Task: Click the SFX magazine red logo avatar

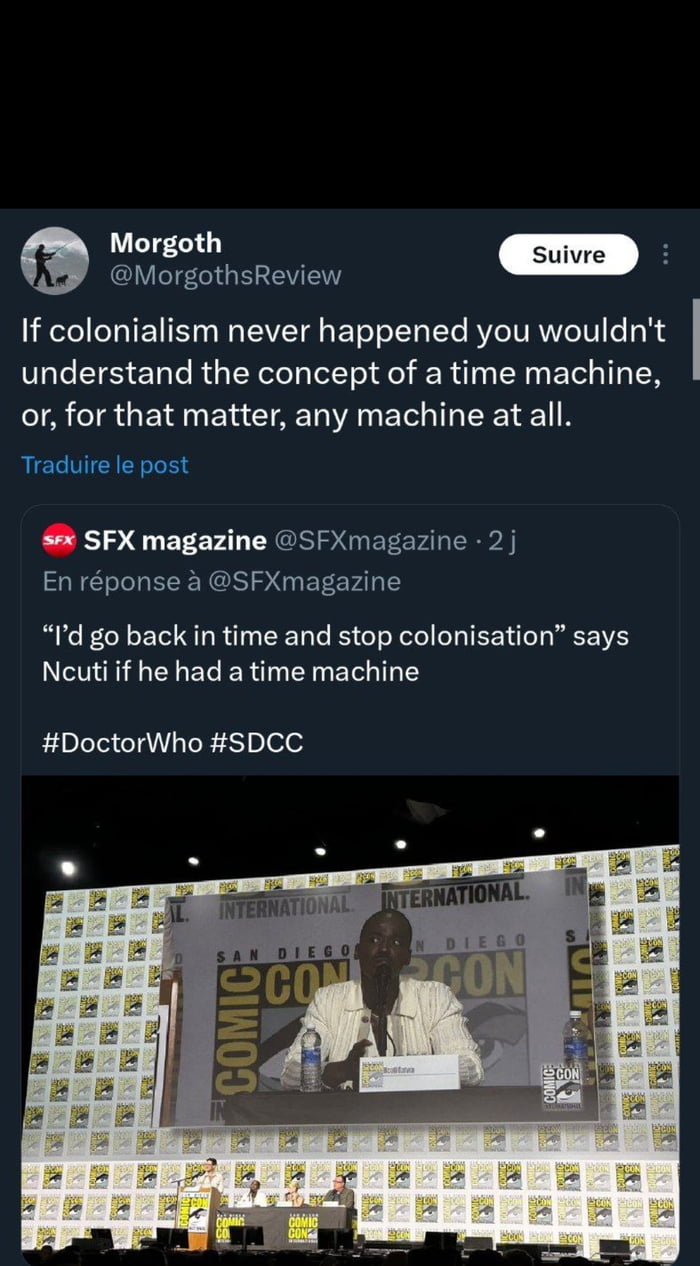Action: click(x=58, y=541)
